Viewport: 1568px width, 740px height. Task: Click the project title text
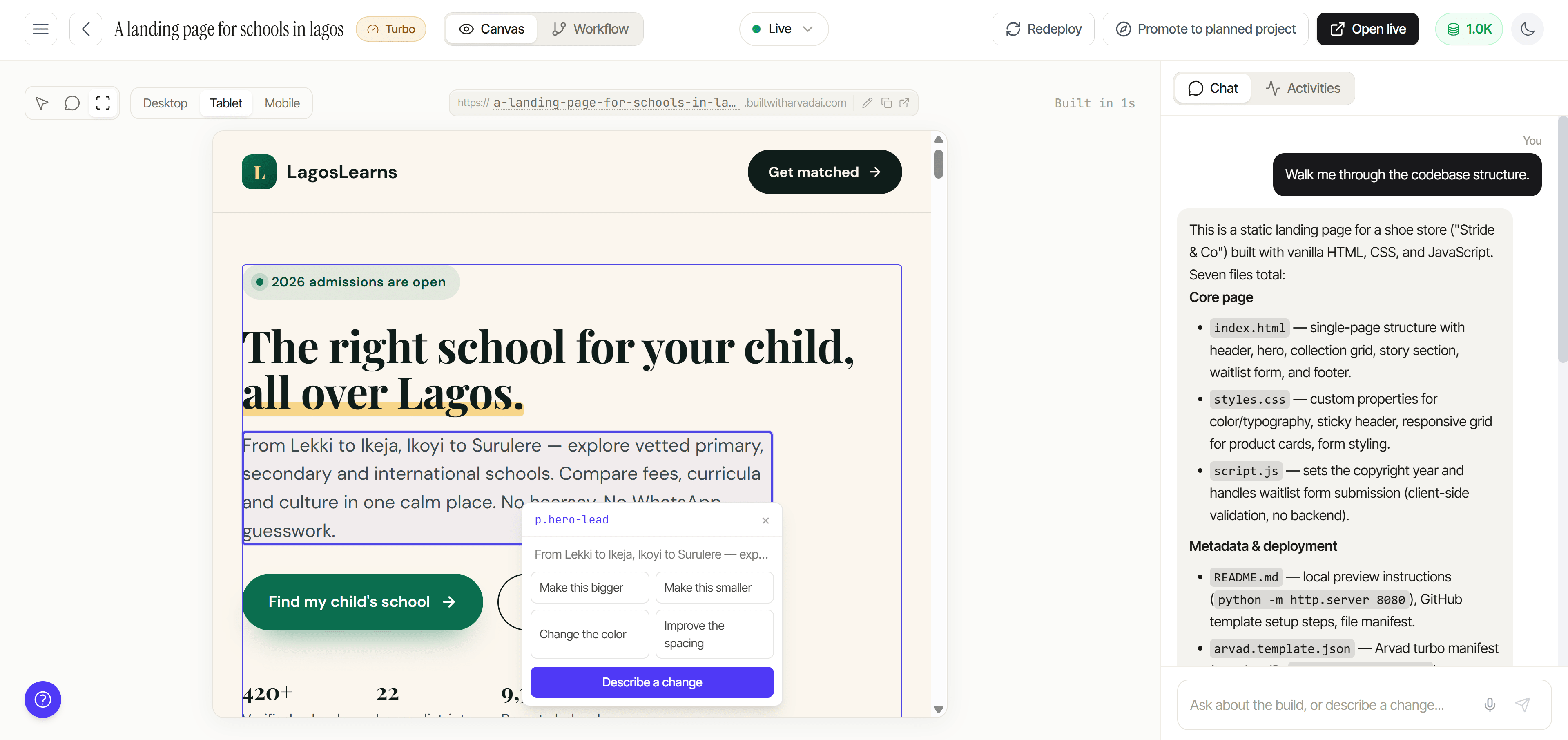(229, 29)
